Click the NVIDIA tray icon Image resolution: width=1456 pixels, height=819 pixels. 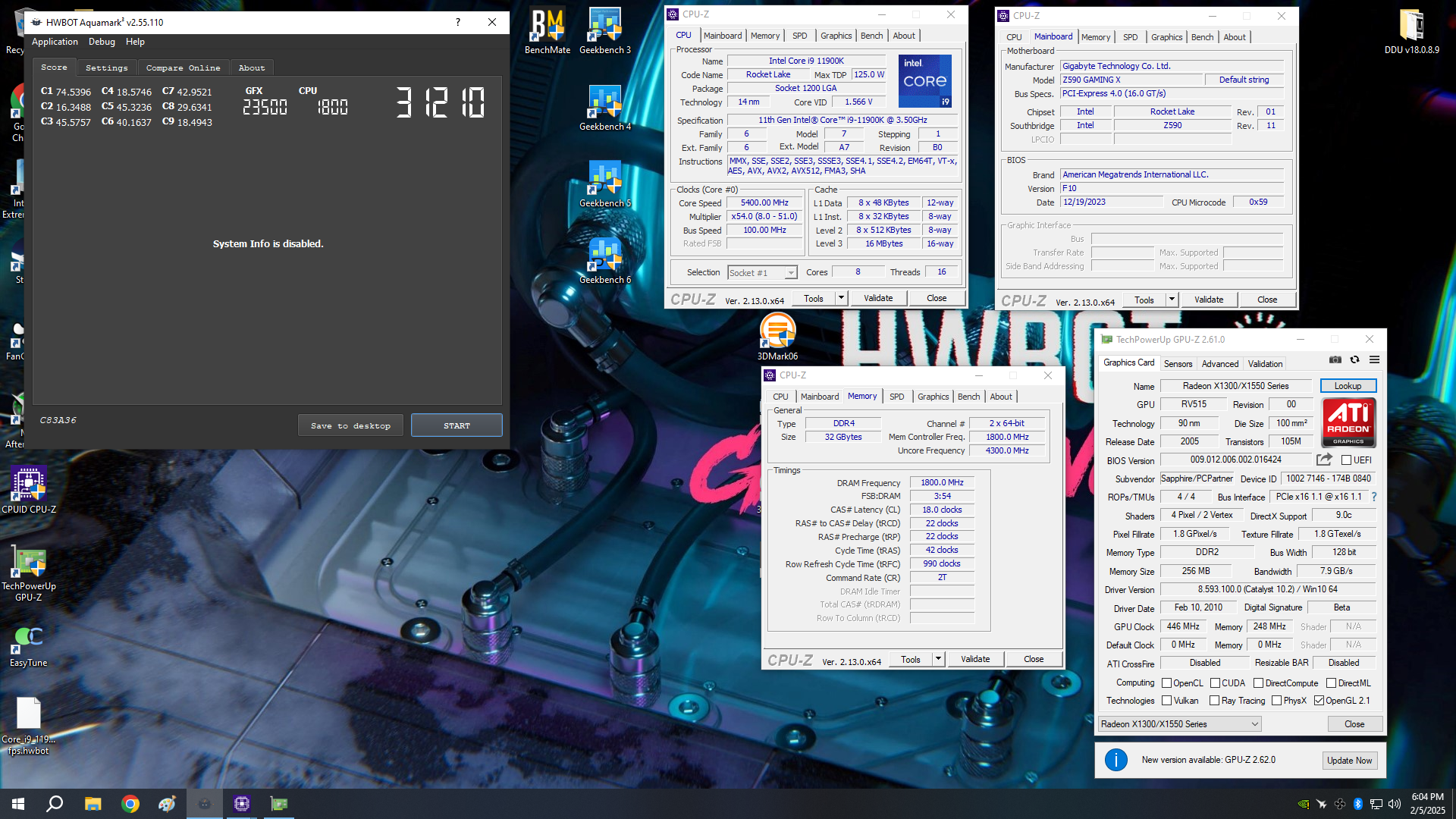(x=1304, y=804)
